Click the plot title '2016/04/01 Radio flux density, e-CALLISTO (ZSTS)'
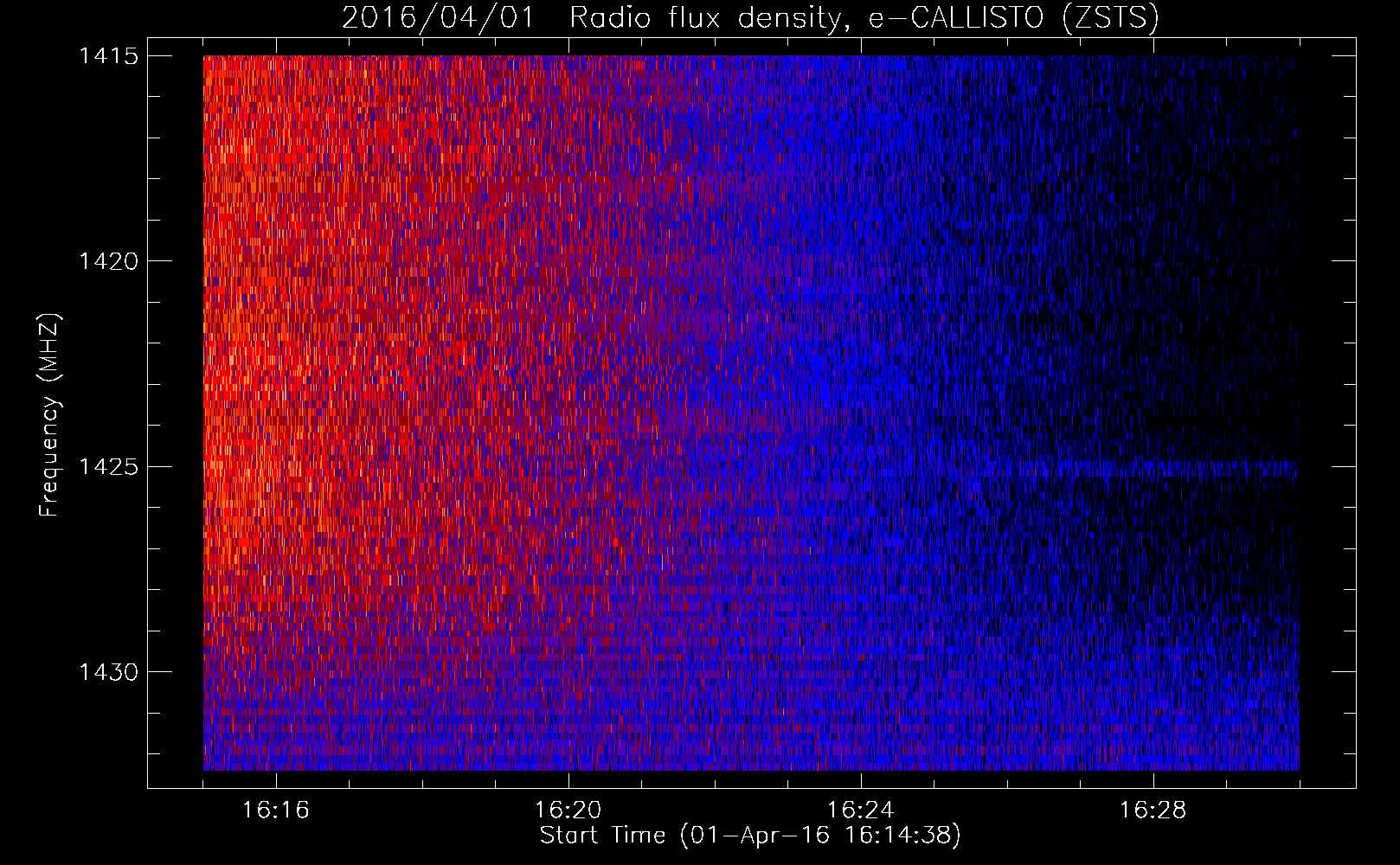 click(750, 18)
